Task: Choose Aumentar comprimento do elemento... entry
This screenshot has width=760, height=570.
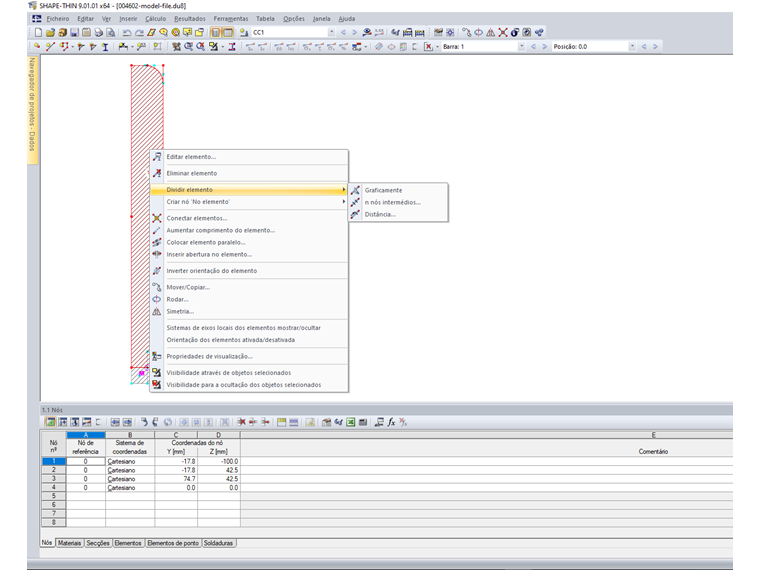Action: pos(249,230)
